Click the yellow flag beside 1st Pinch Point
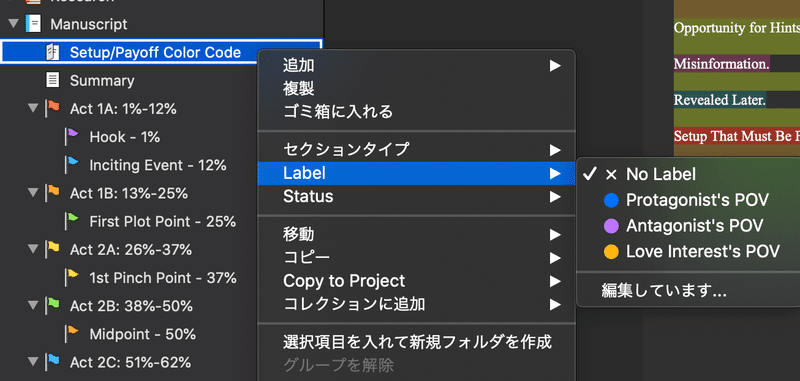 tap(72, 277)
